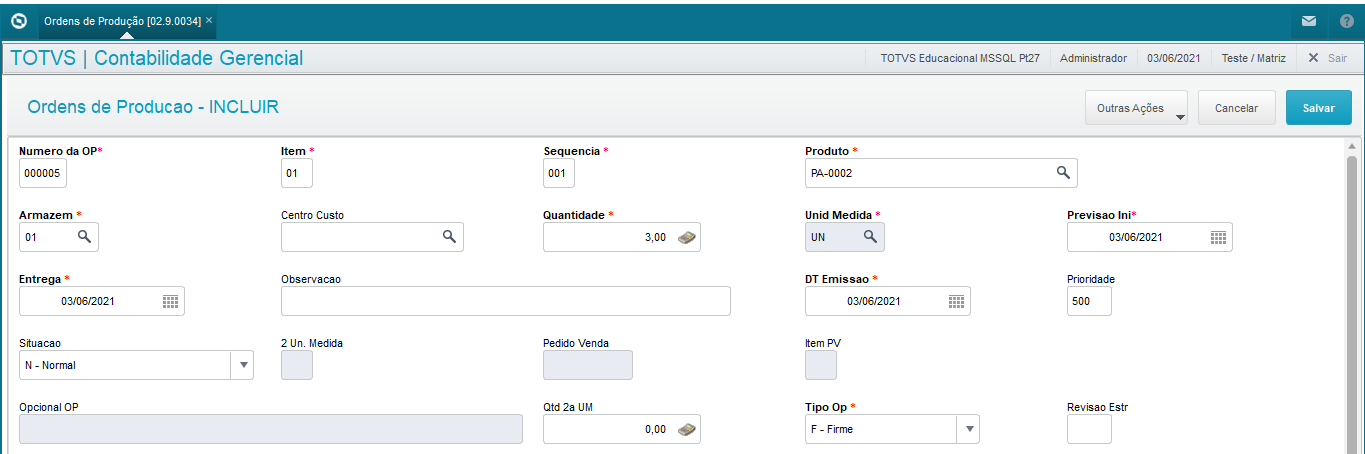This screenshot has height=454, width=1365.
Task: Open Previsao Ini calendar icon
Action: coord(1218,237)
